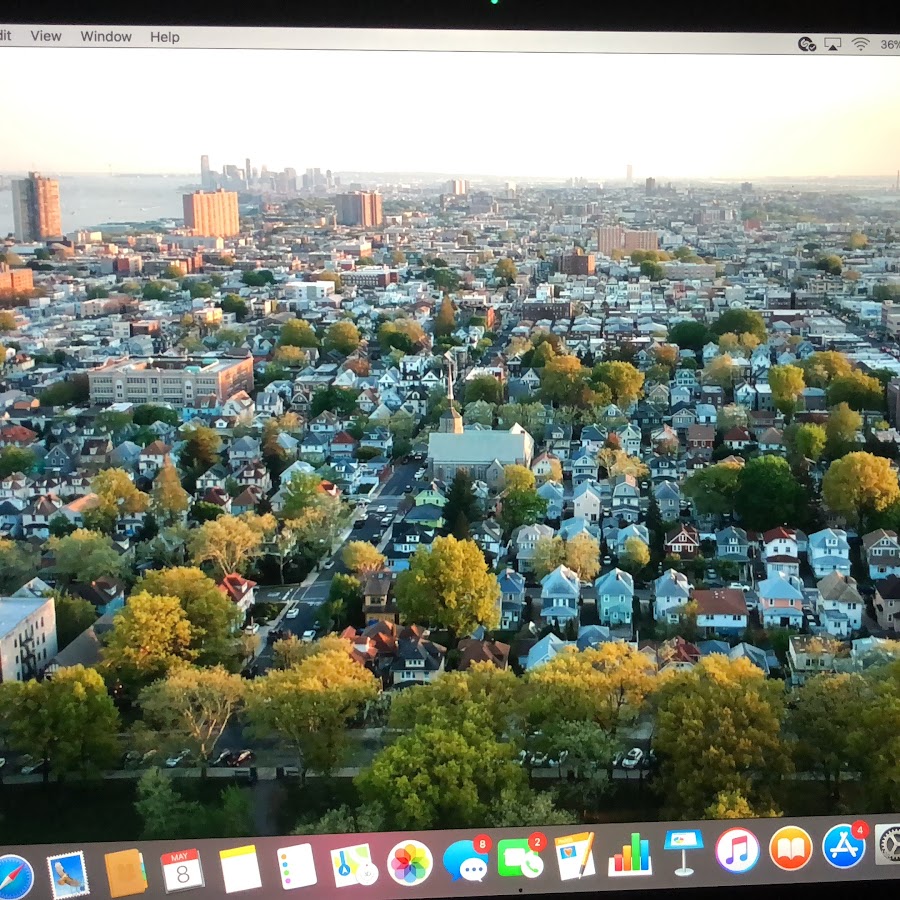900x900 pixels.
Task: Open Messages with 8 unread badge
Action: (466, 859)
